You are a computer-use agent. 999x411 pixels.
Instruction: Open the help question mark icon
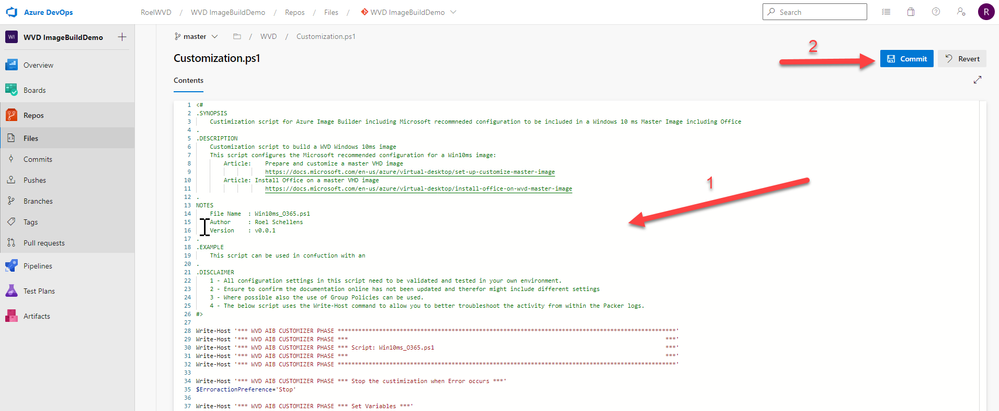[936, 12]
